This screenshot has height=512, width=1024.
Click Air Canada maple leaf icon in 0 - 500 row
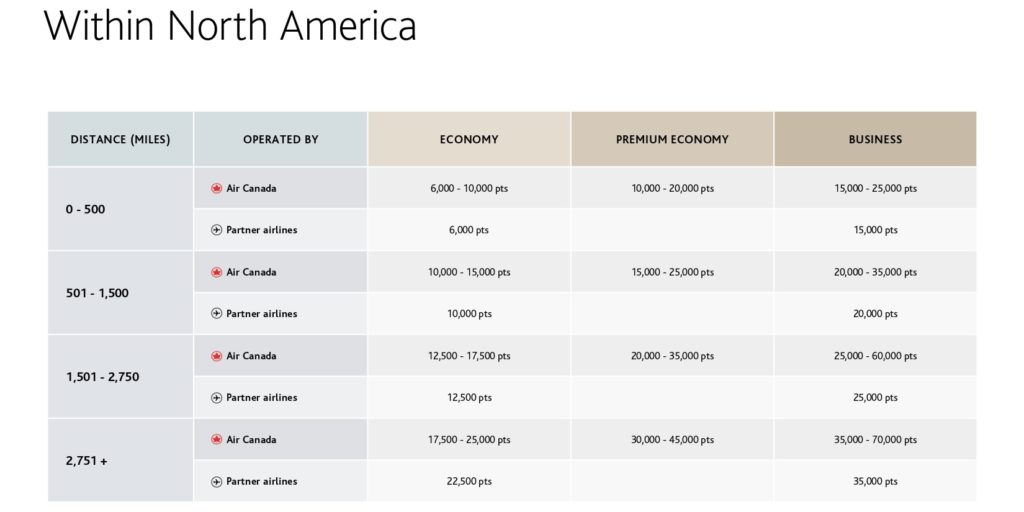click(x=216, y=188)
